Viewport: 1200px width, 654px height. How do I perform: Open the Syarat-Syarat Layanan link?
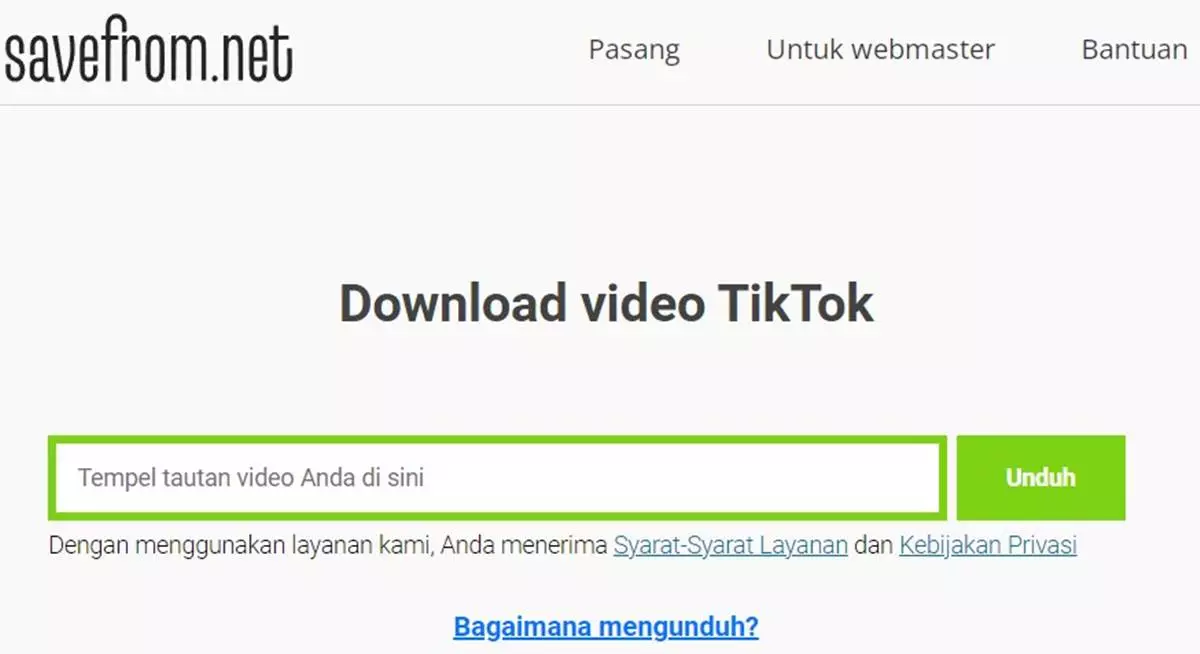pos(731,546)
